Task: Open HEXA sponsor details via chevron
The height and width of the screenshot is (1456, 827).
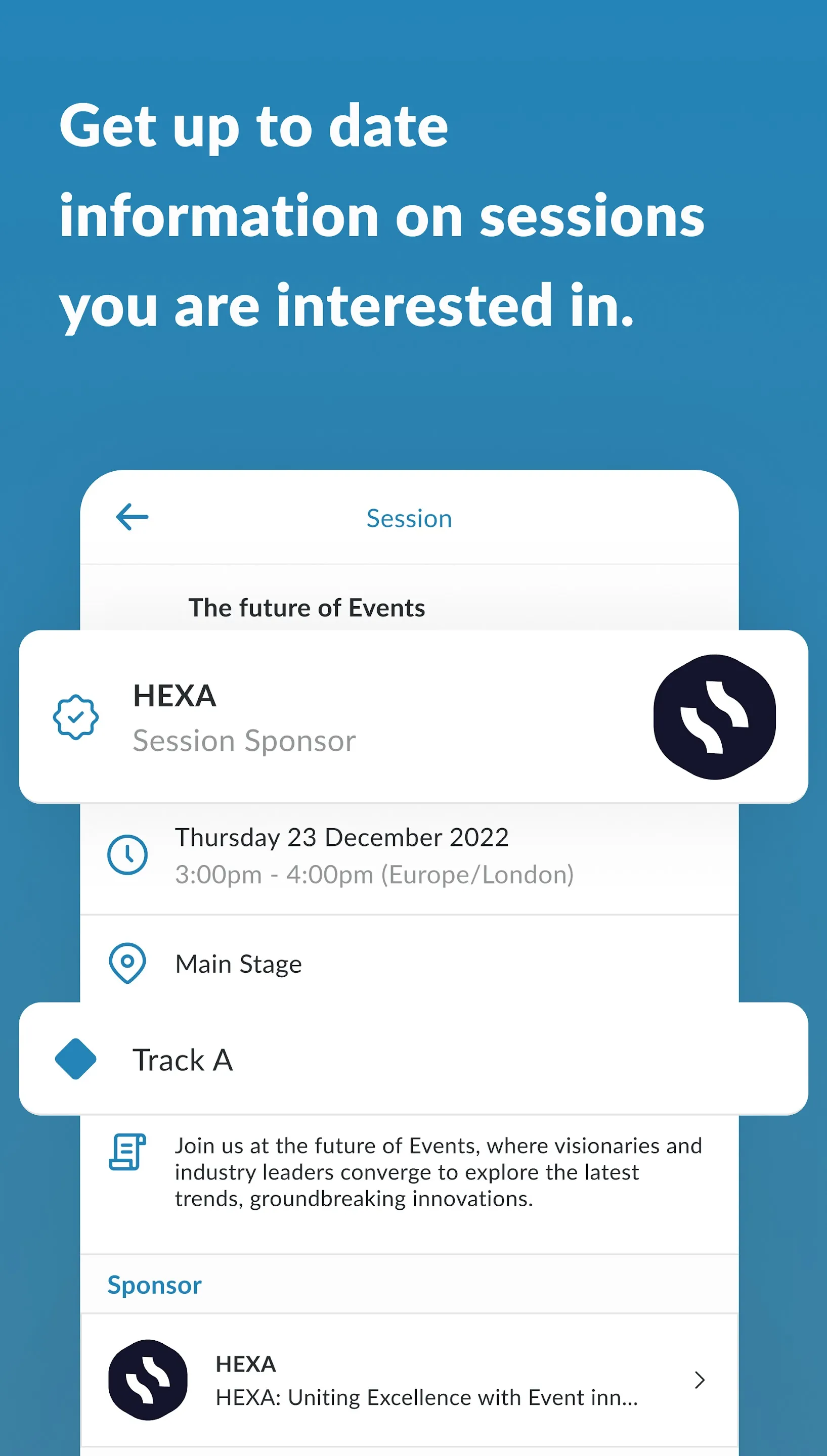Action: click(x=700, y=1380)
